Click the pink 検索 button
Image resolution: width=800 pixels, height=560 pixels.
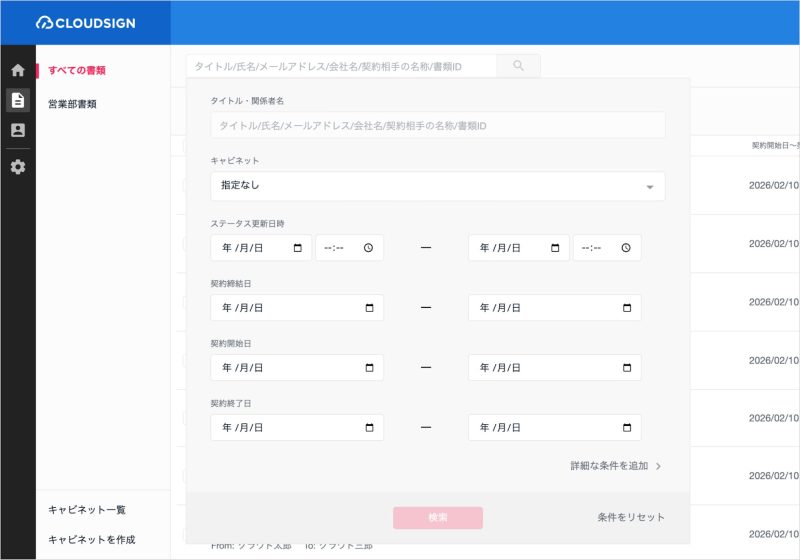pos(438,518)
